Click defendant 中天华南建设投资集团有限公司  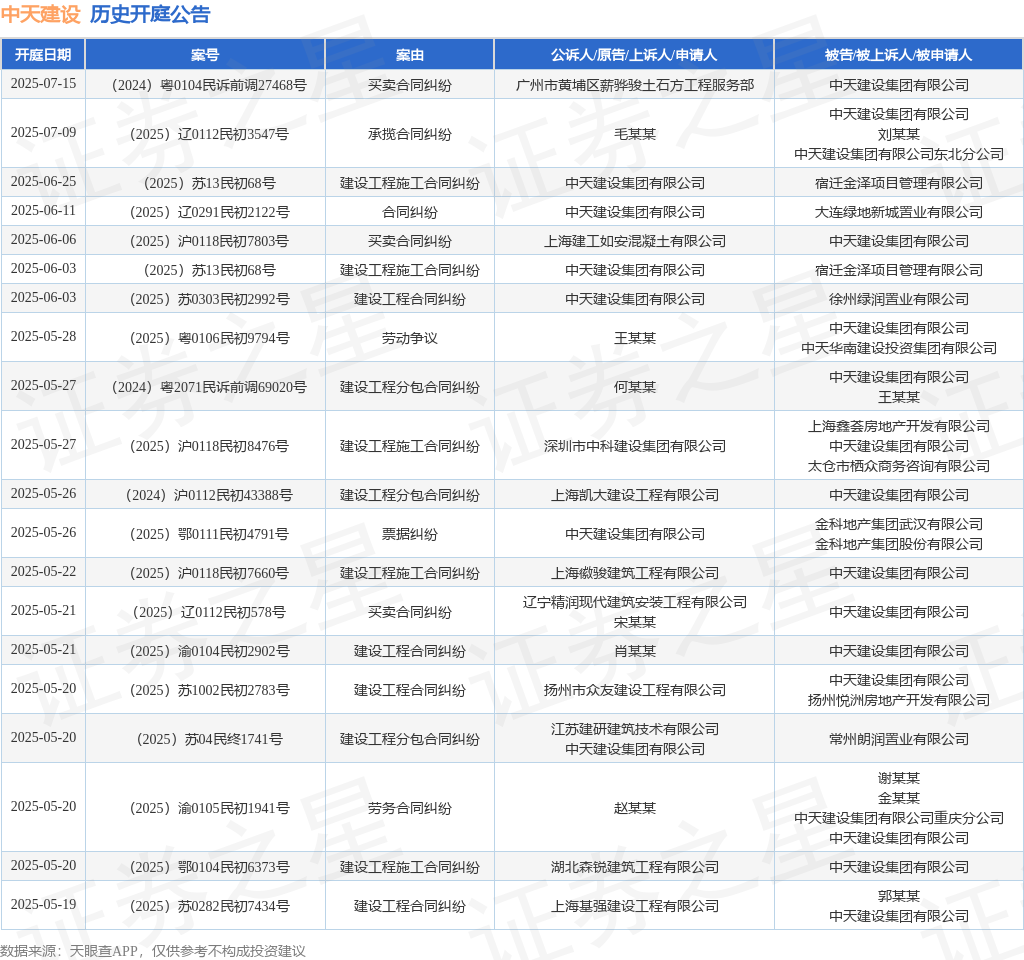pos(899,348)
